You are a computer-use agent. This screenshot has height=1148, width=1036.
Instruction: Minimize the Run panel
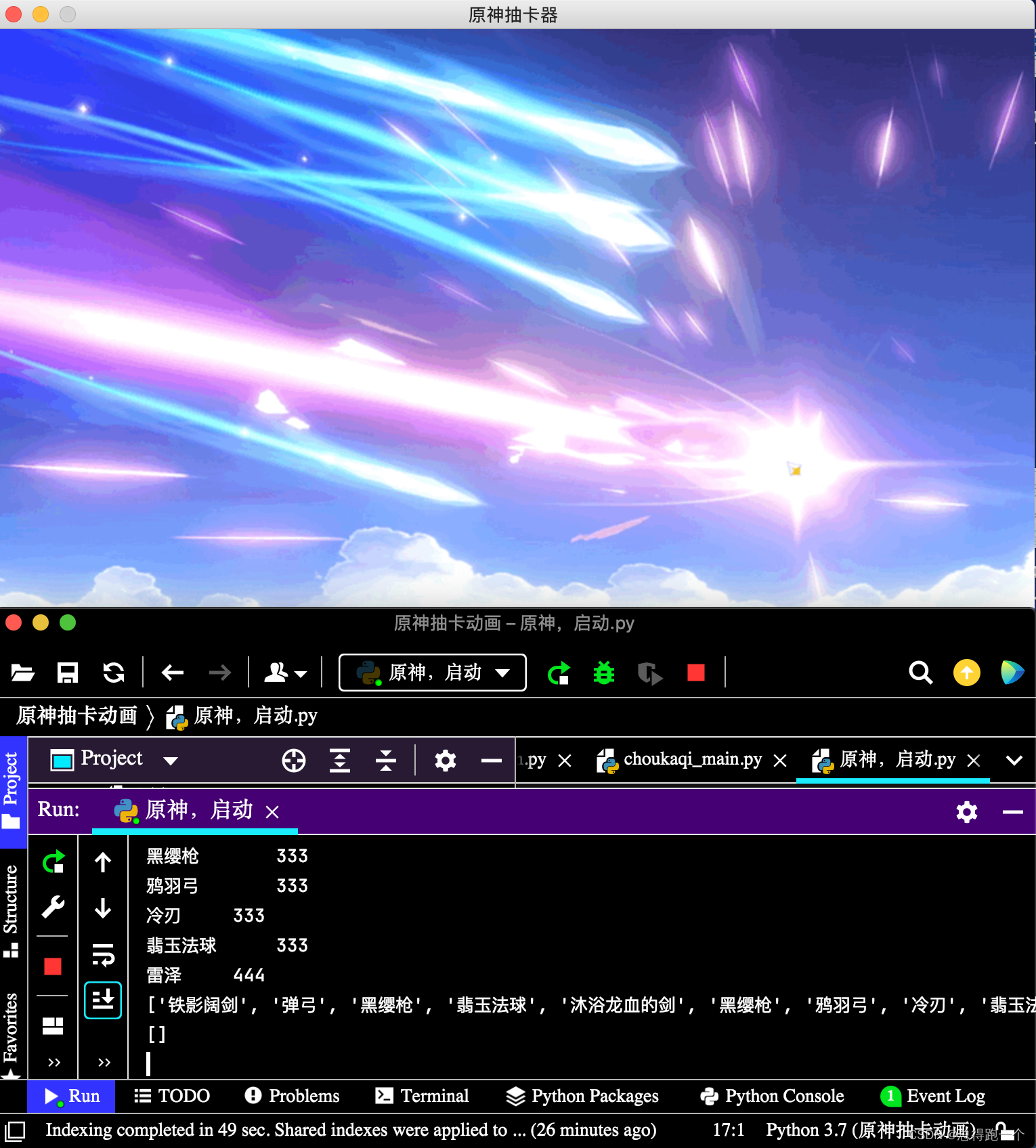point(1013,811)
